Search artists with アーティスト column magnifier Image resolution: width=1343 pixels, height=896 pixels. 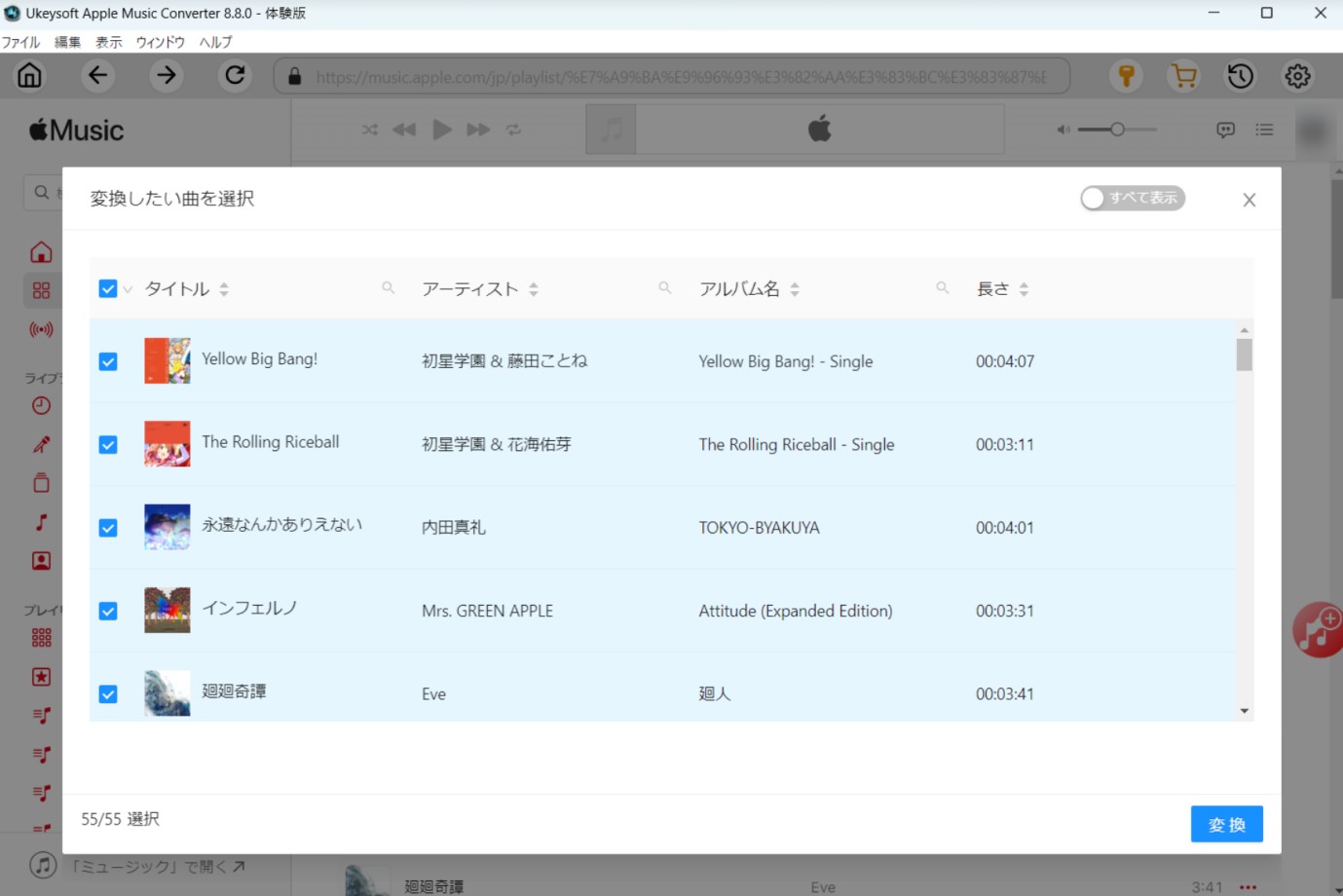coord(665,287)
